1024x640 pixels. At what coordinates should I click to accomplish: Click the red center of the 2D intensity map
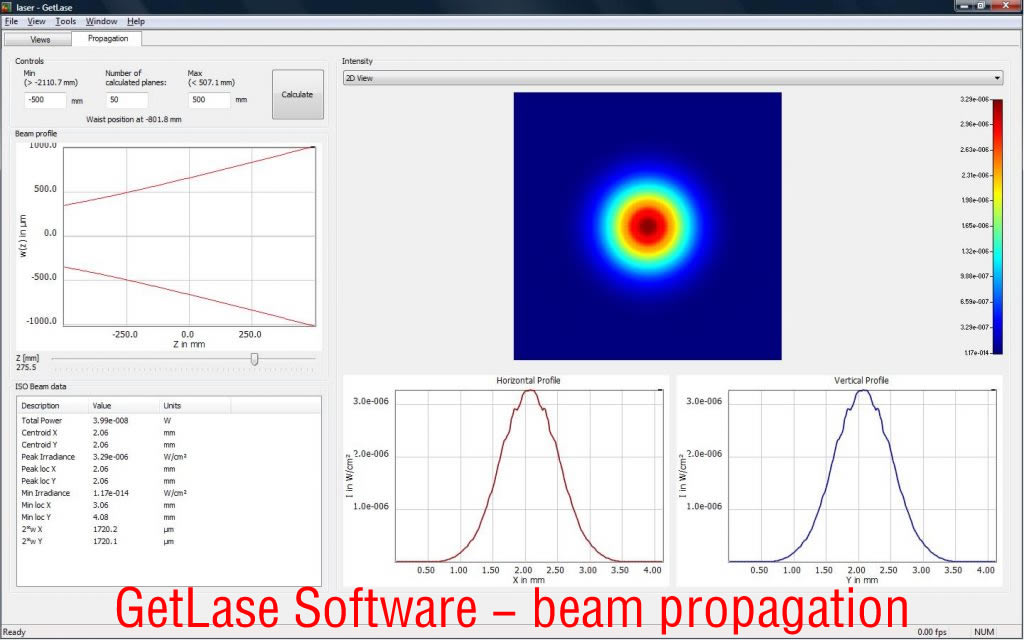click(647, 226)
